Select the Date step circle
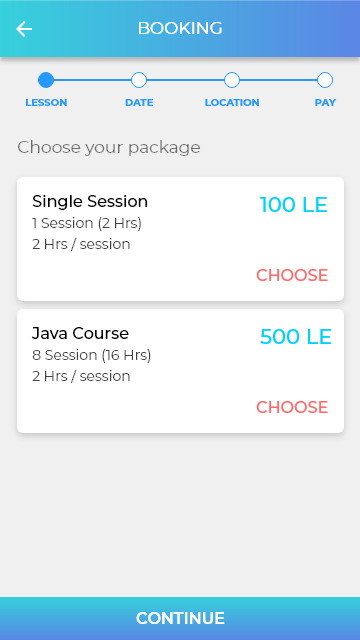 pos(139,80)
